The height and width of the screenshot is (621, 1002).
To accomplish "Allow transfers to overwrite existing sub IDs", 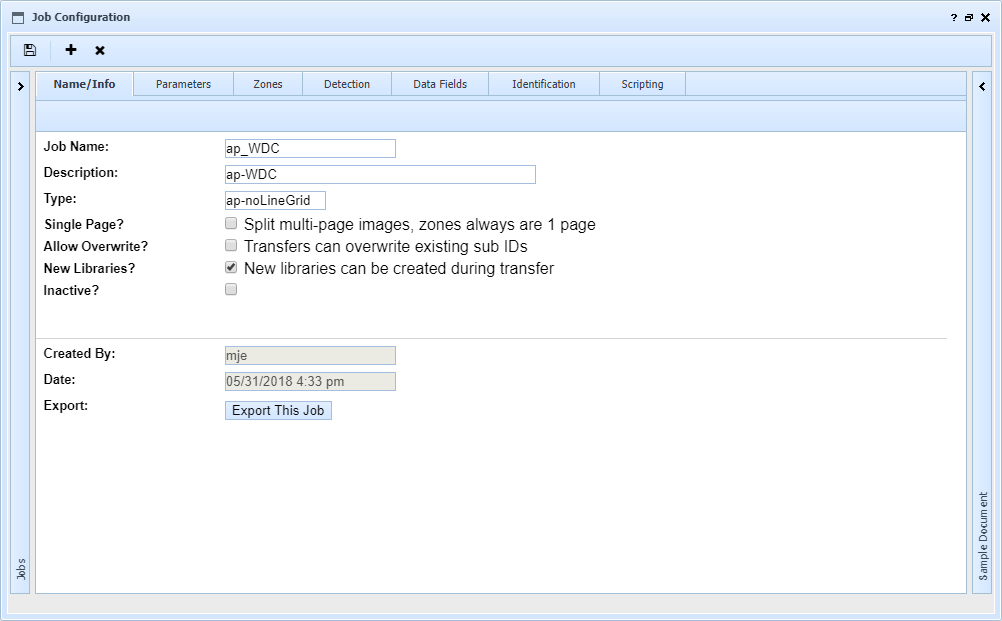I will click(x=231, y=245).
